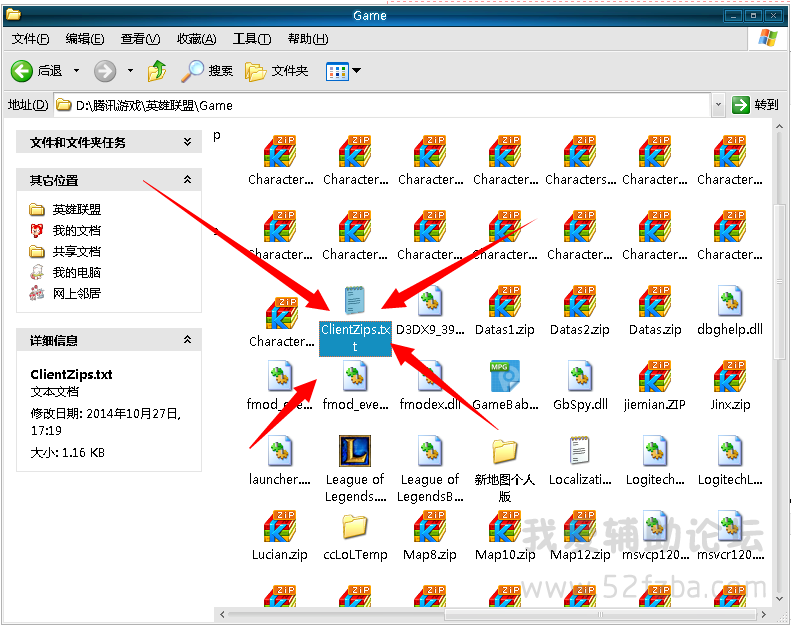
Task: Open the Back history dropdown arrow
Action: 77,71
